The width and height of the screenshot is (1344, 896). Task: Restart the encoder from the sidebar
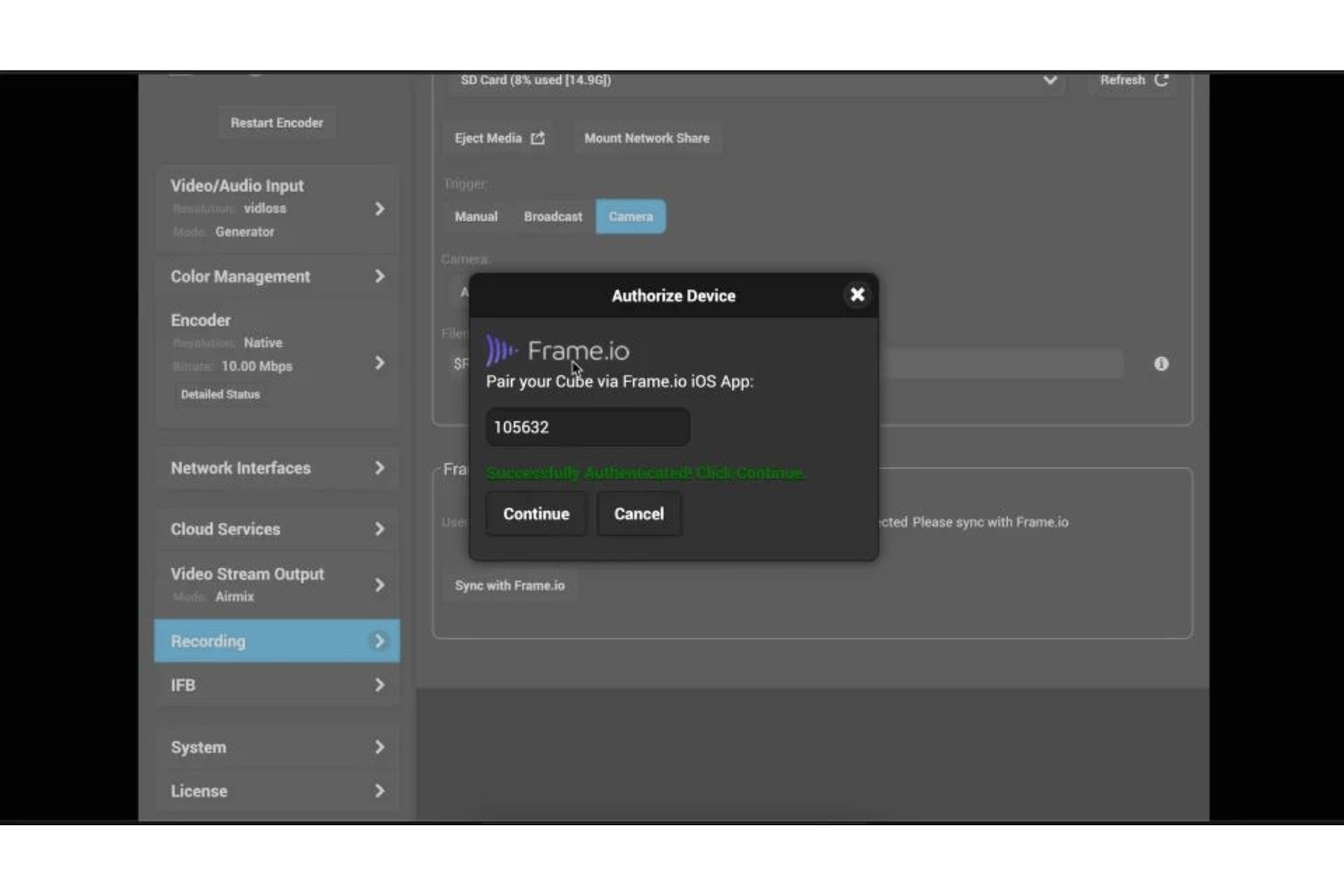point(276,123)
